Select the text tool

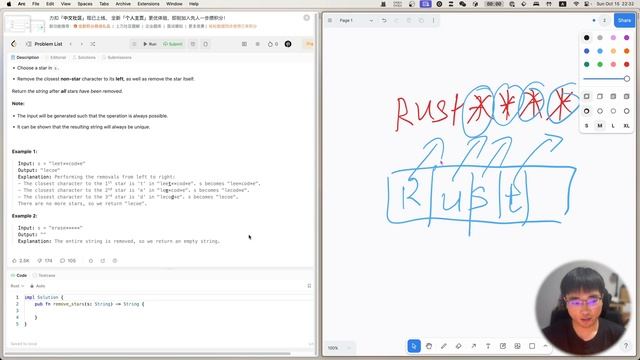coord(488,346)
